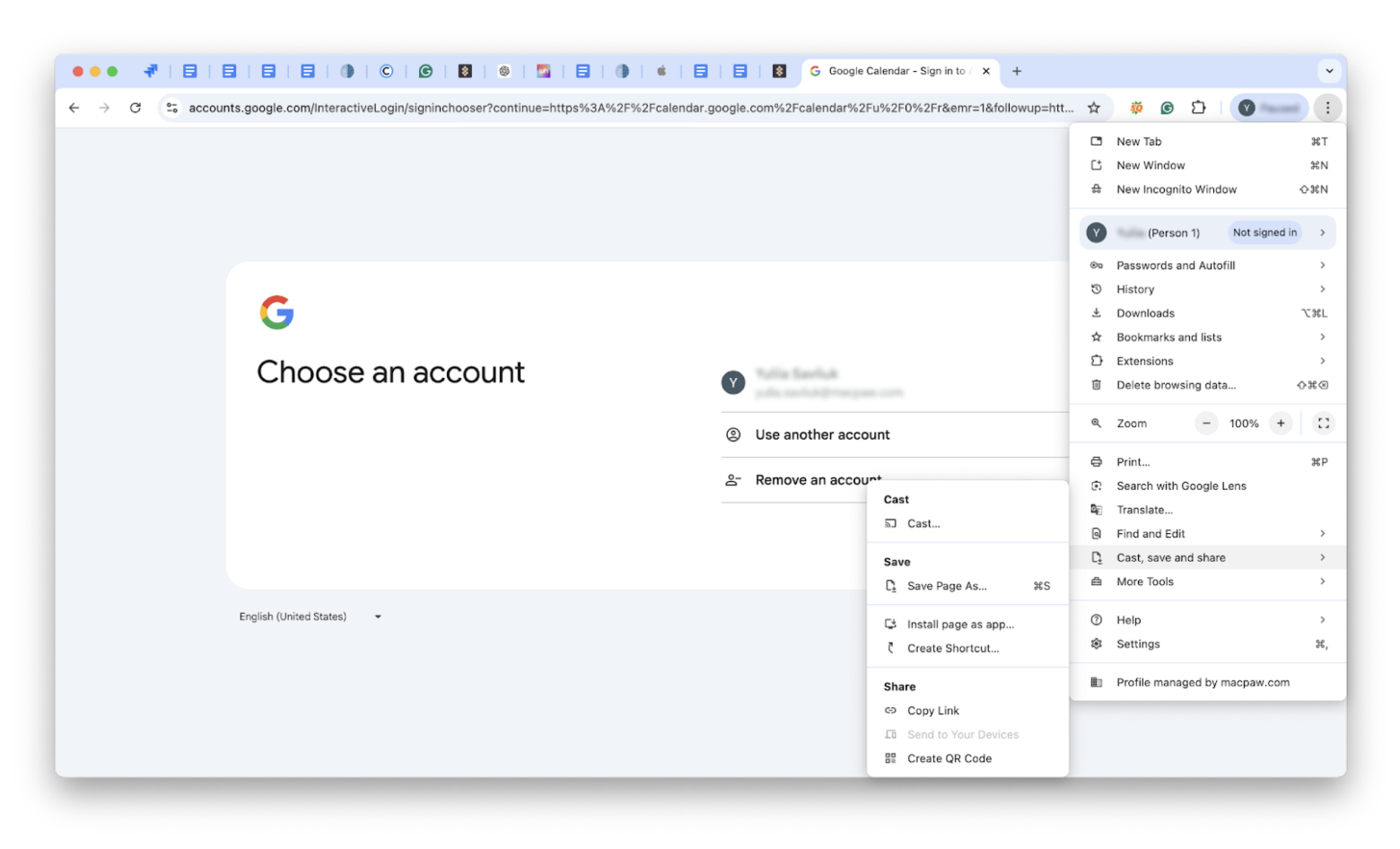Reload the page with refresh icon

click(x=136, y=108)
